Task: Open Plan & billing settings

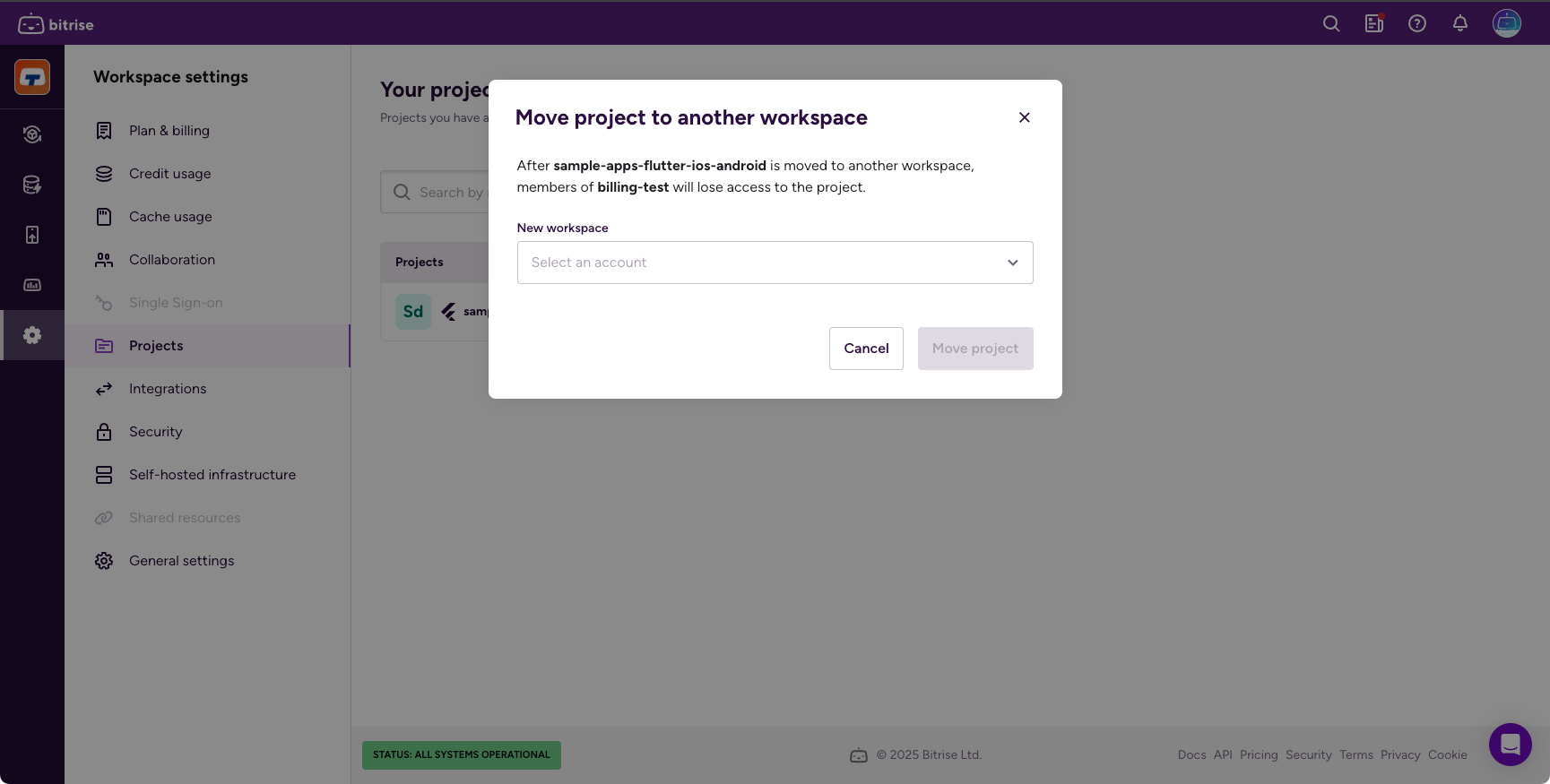Action: [x=169, y=131]
